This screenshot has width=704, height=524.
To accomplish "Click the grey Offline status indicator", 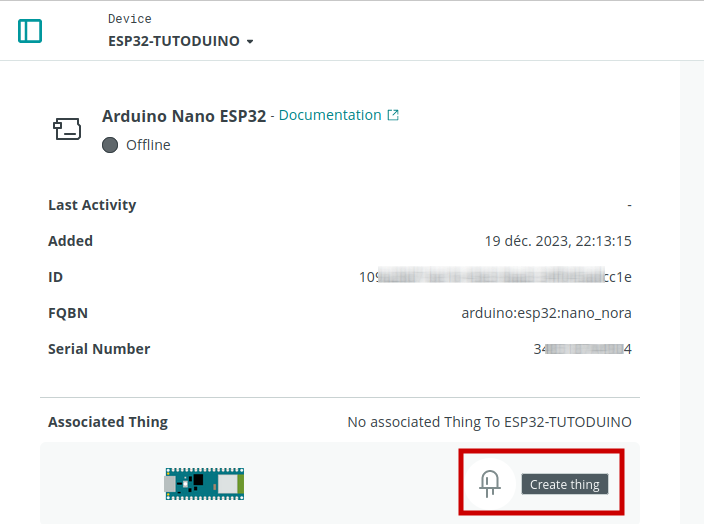I will (x=110, y=145).
